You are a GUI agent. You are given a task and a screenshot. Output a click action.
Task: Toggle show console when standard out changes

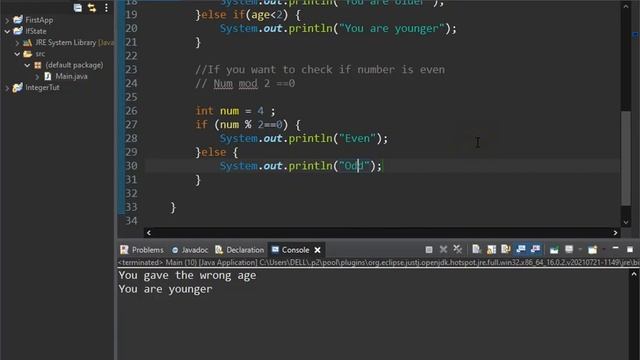(521, 249)
